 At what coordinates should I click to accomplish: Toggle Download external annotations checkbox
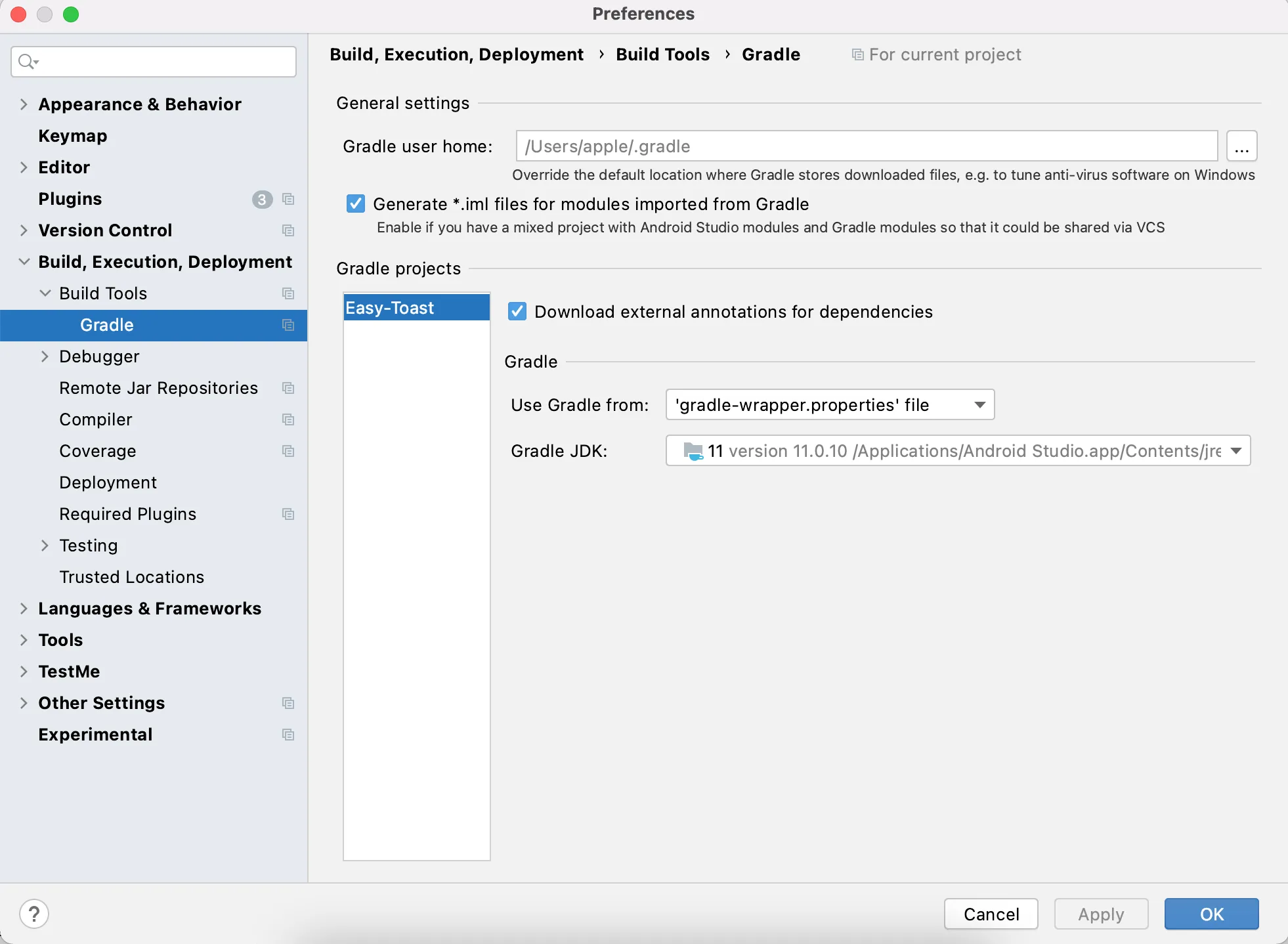517,312
